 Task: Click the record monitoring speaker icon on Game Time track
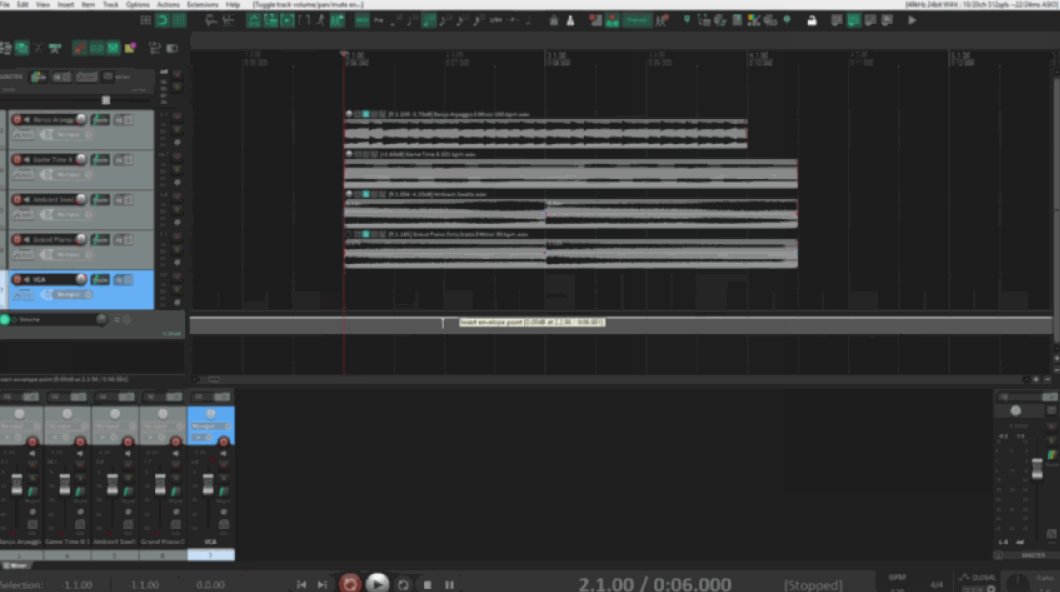pyautogui.click(x=26, y=160)
